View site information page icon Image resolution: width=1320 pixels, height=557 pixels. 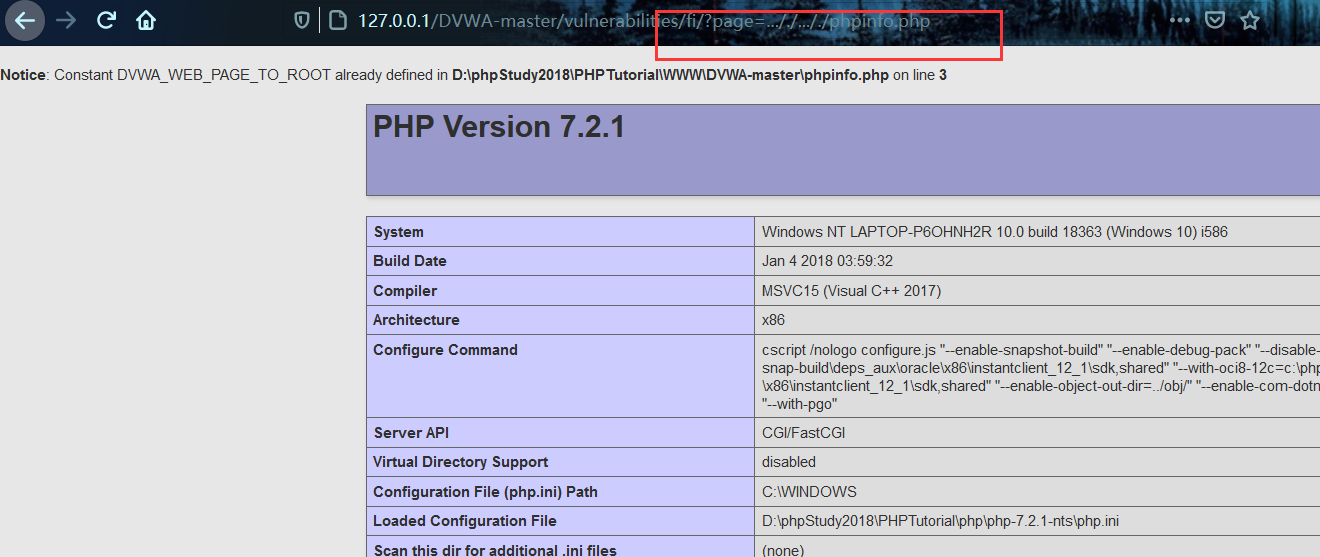[337, 20]
